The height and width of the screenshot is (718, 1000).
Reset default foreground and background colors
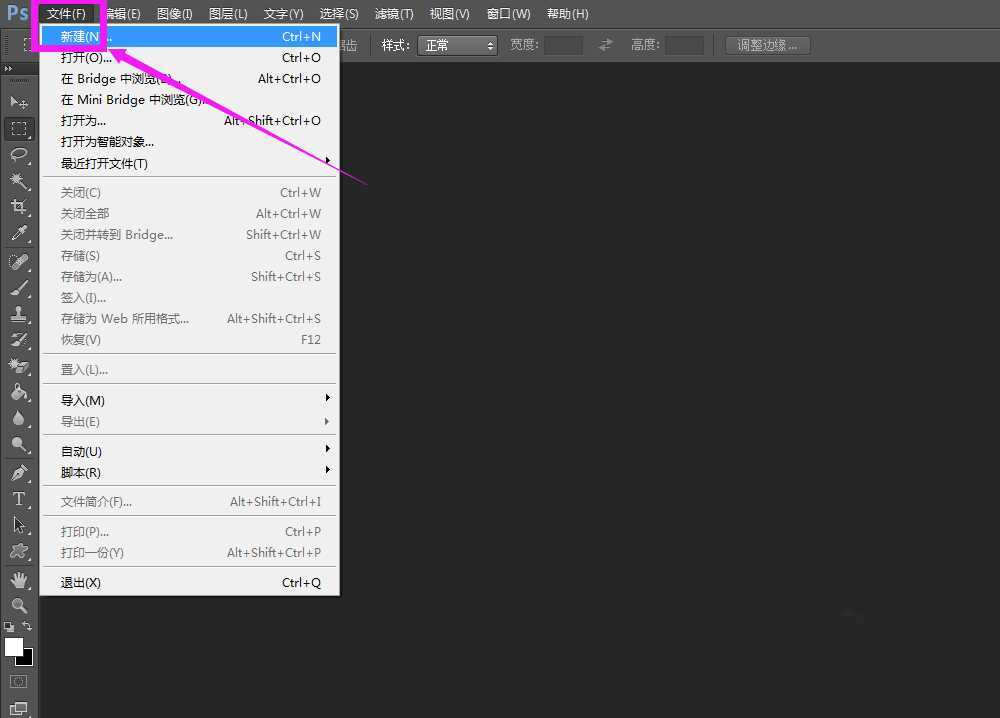(9, 627)
